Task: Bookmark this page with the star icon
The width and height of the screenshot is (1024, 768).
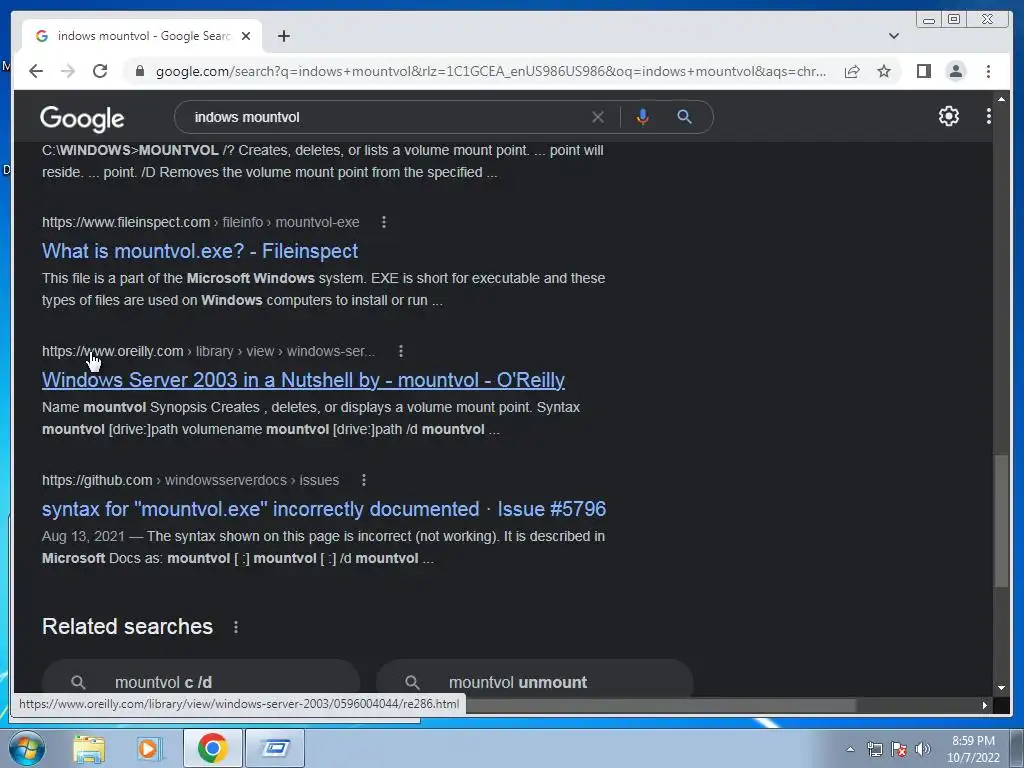Action: pyautogui.click(x=884, y=71)
